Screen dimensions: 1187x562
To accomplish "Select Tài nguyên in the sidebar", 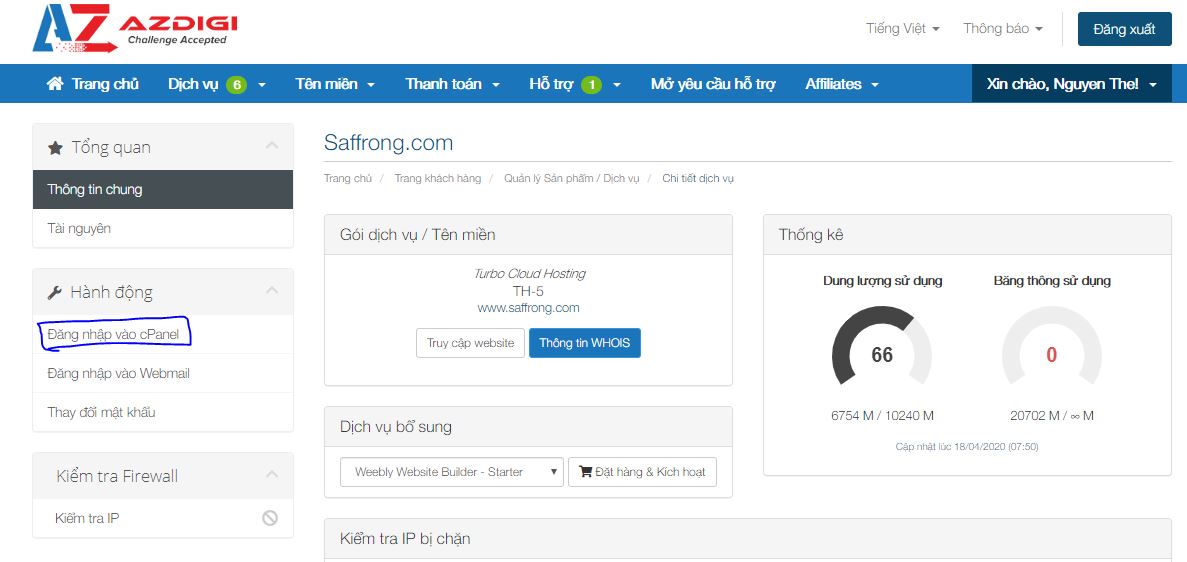I will (x=79, y=228).
